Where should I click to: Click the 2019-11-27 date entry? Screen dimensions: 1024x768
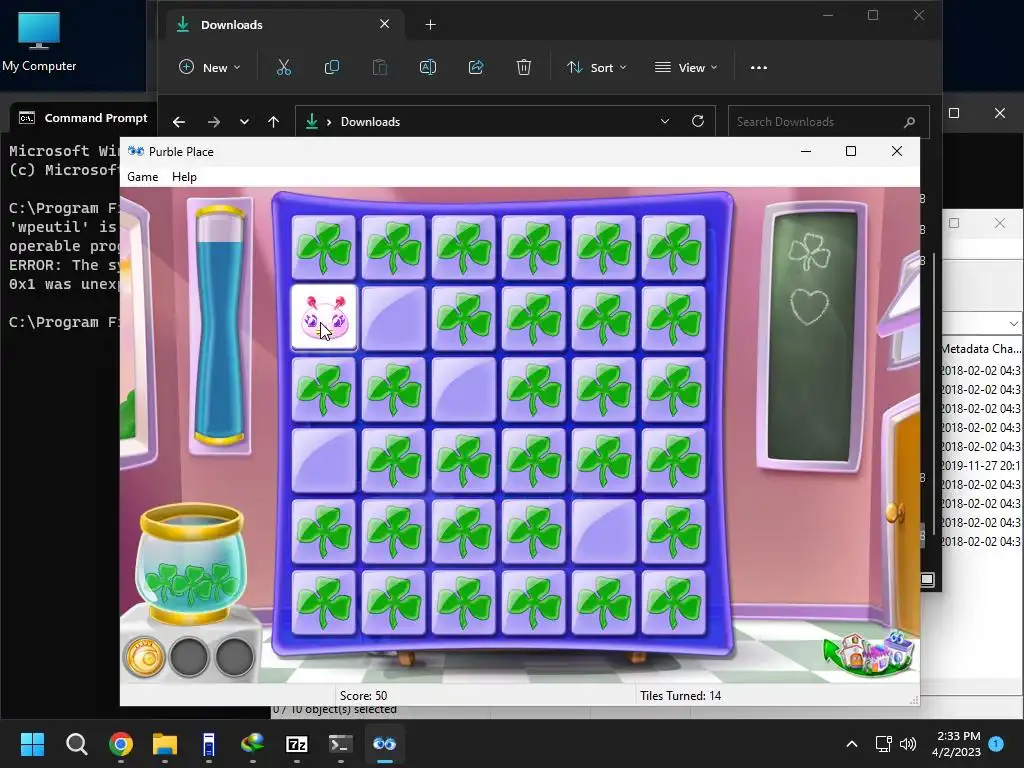(x=981, y=466)
